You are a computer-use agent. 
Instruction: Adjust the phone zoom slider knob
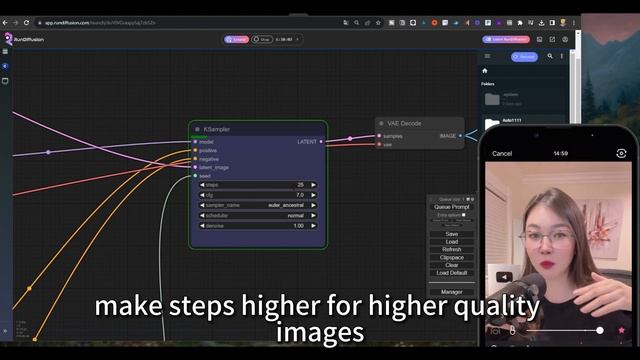[x=600, y=330]
